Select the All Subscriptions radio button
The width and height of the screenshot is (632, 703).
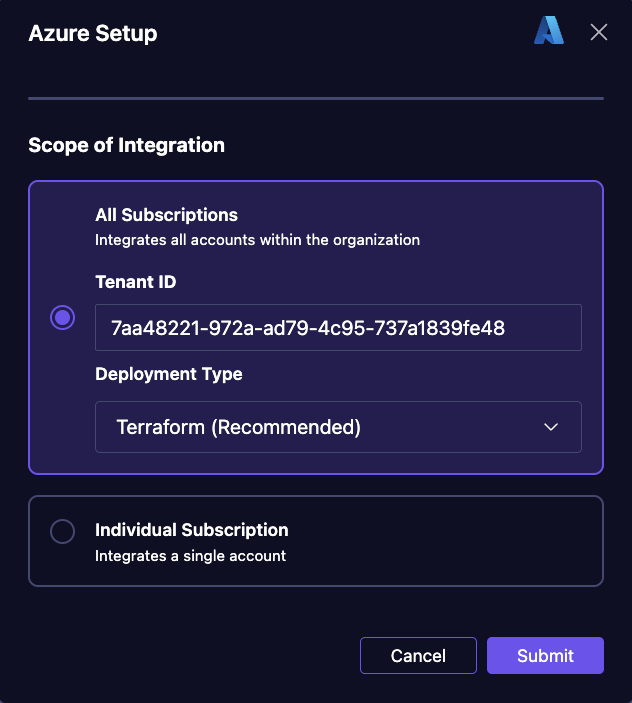pyautogui.click(x=62, y=317)
